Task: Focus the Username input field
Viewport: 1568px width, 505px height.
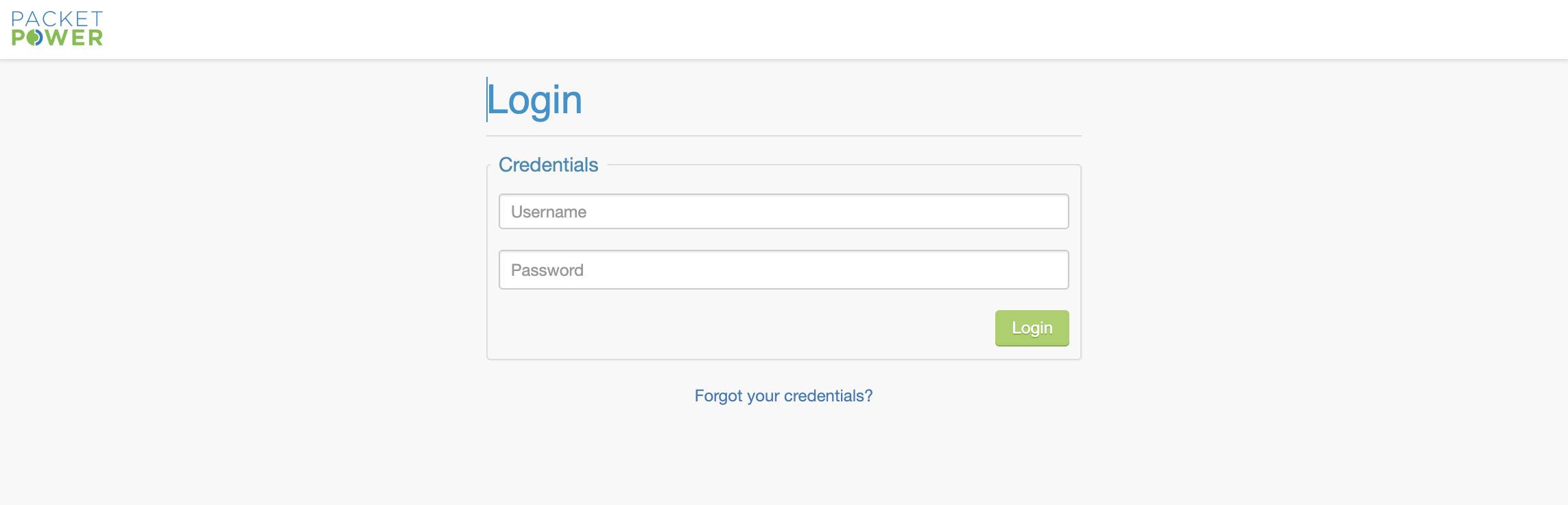Action: coord(783,211)
